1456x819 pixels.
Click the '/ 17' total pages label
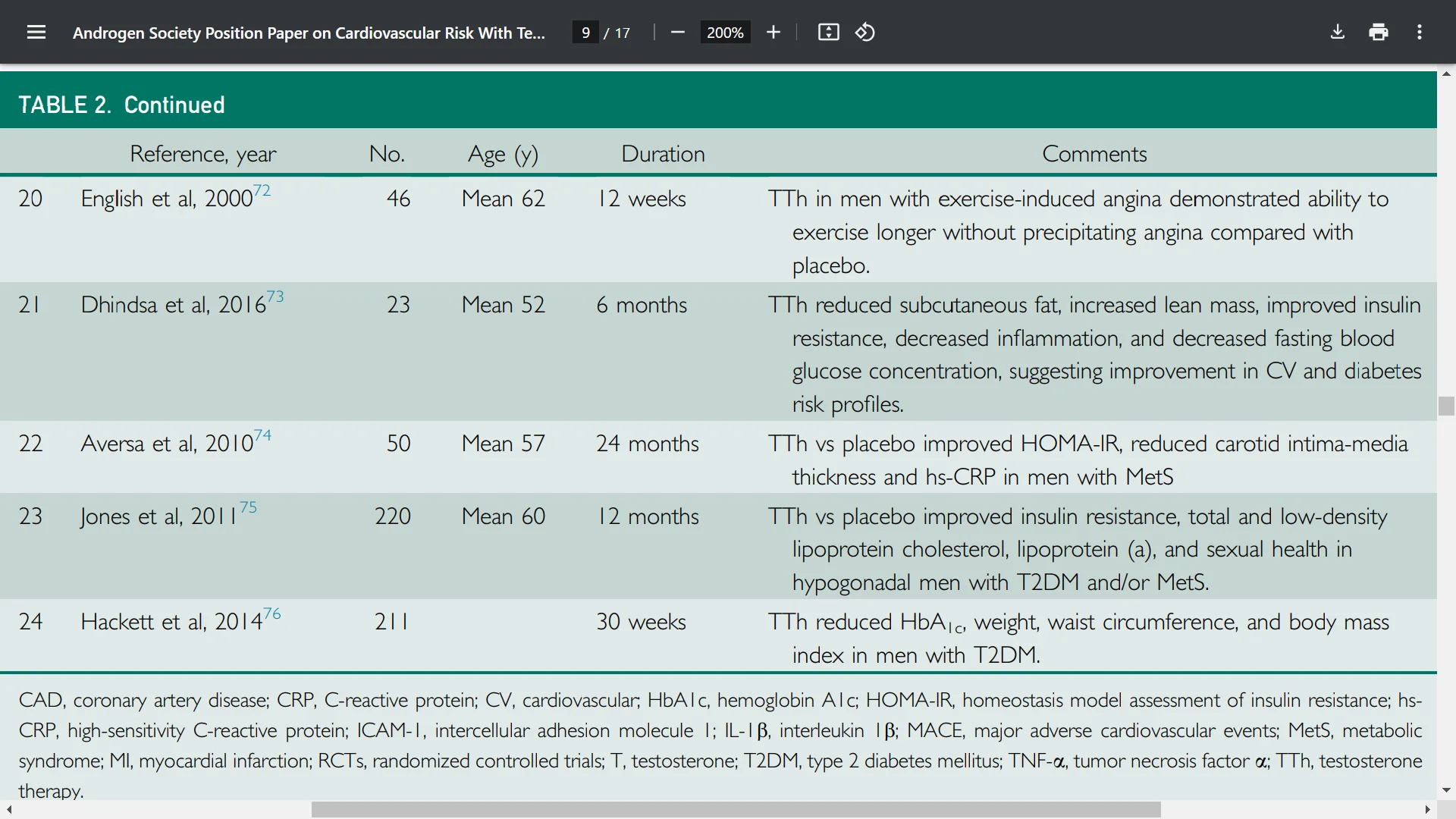[x=617, y=33]
